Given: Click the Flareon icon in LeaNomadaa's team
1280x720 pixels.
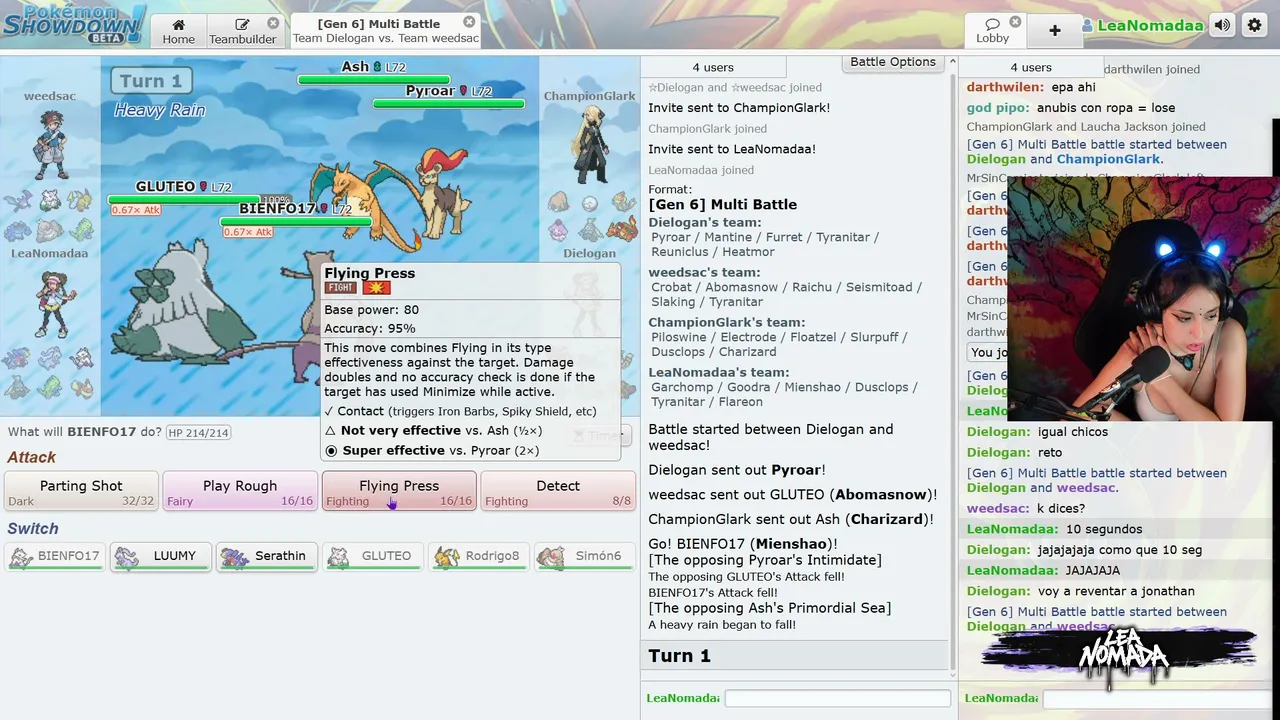Looking at the screenshot, I should pos(82,388).
